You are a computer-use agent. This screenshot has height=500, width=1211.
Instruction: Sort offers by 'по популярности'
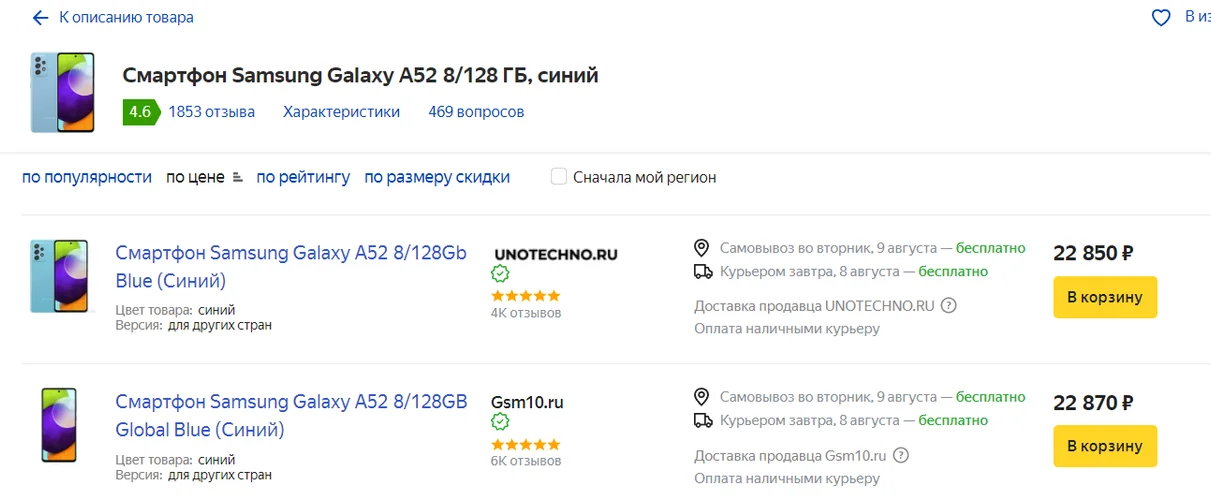click(x=87, y=177)
